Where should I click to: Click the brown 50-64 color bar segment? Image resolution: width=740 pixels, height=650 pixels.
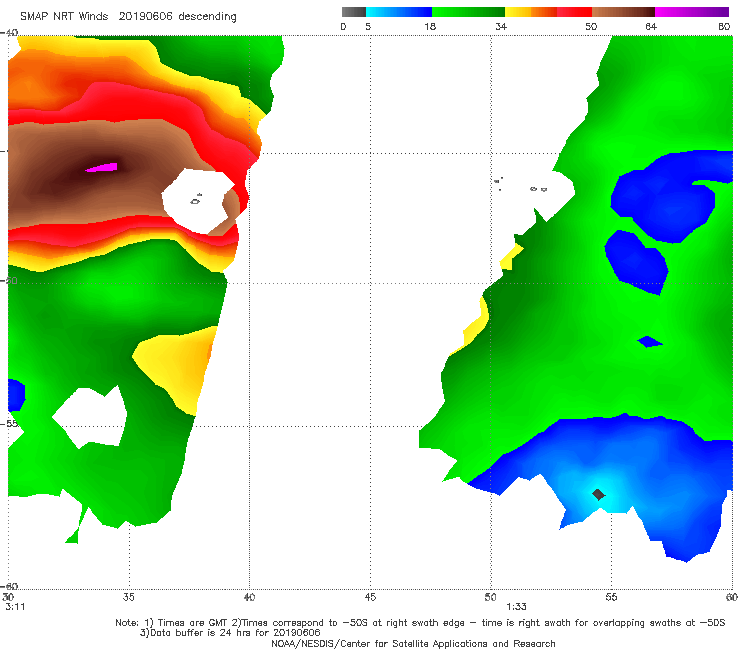(623, 12)
